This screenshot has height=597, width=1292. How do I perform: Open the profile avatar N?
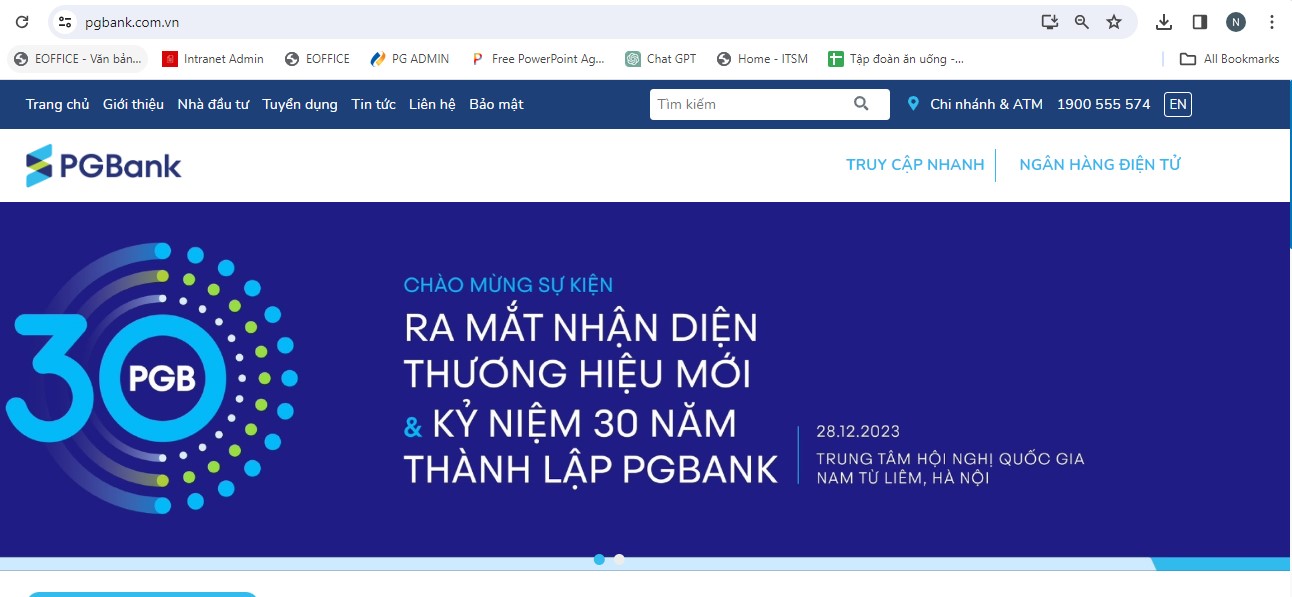1236,21
